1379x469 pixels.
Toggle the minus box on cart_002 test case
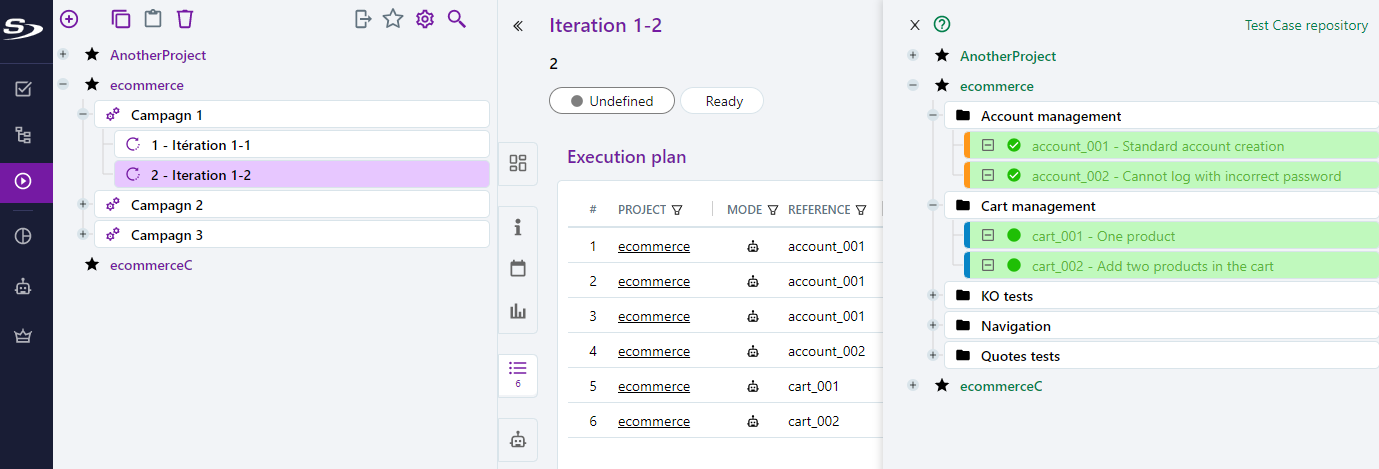(x=988, y=266)
